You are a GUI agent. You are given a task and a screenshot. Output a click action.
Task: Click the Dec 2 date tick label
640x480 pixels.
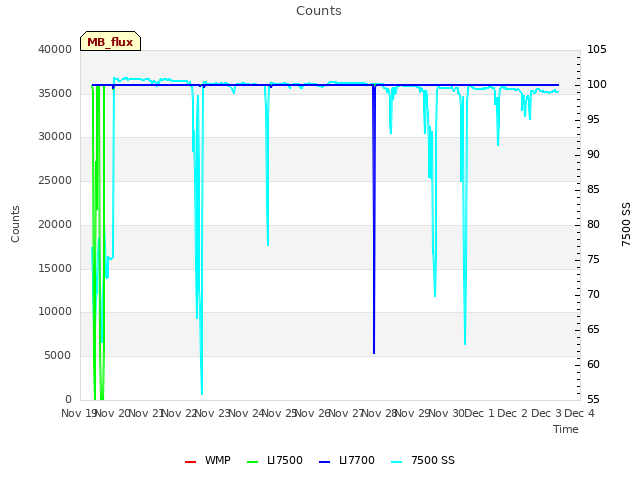513,413
